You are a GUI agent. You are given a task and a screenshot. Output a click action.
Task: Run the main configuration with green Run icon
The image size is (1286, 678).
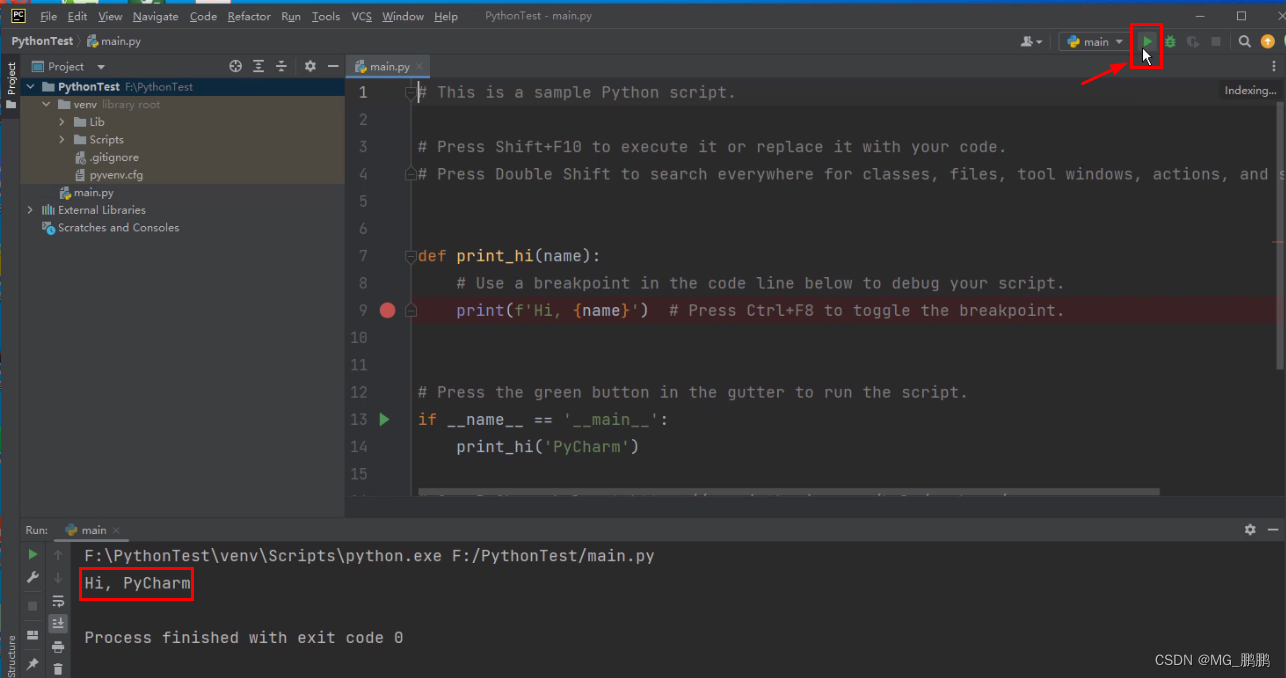pyautogui.click(x=1146, y=41)
